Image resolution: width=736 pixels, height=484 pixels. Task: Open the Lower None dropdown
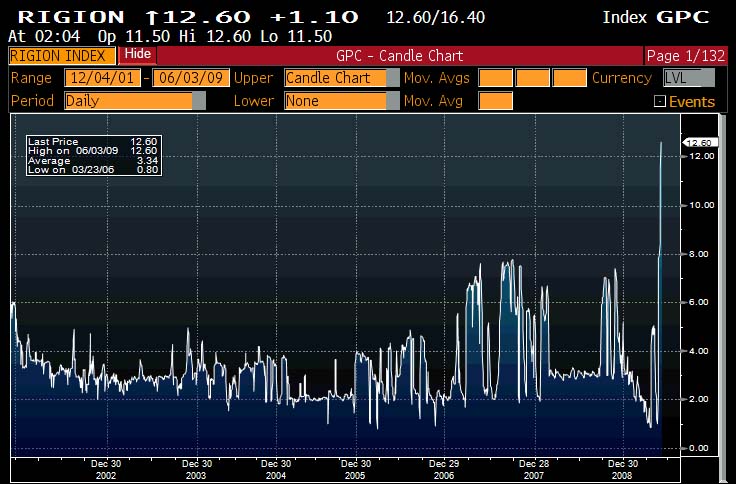pos(341,100)
